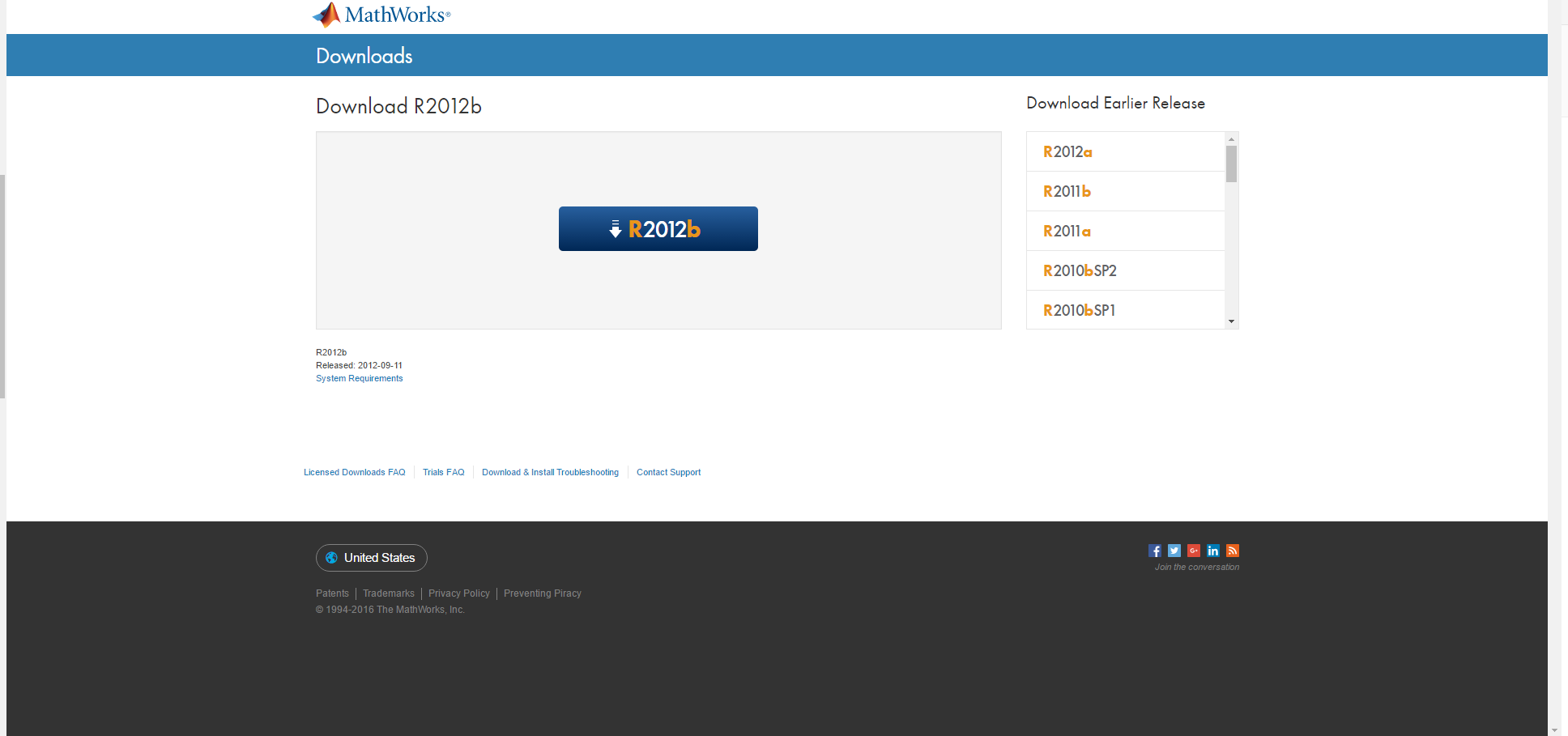Screen dimensions: 1568x736
Task: Click the 'Released: 2012-09-11' text
Action: tap(359, 365)
